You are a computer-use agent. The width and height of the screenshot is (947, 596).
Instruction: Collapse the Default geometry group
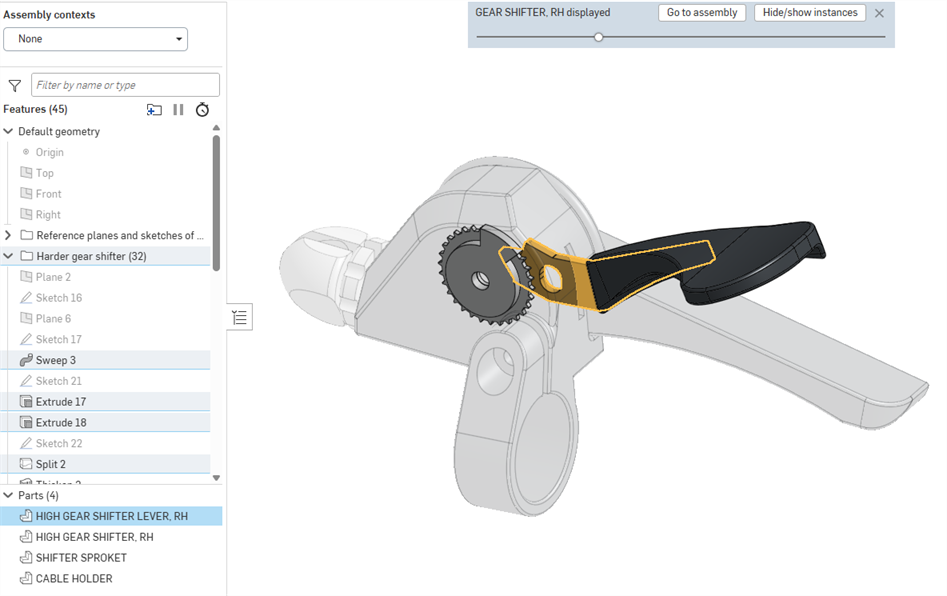[9, 132]
